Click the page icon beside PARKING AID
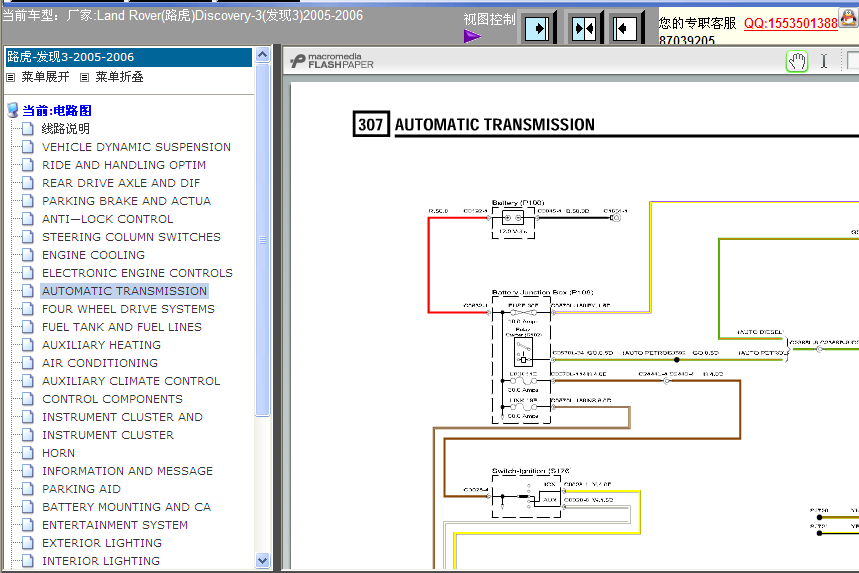The width and height of the screenshot is (859, 573). (27, 489)
